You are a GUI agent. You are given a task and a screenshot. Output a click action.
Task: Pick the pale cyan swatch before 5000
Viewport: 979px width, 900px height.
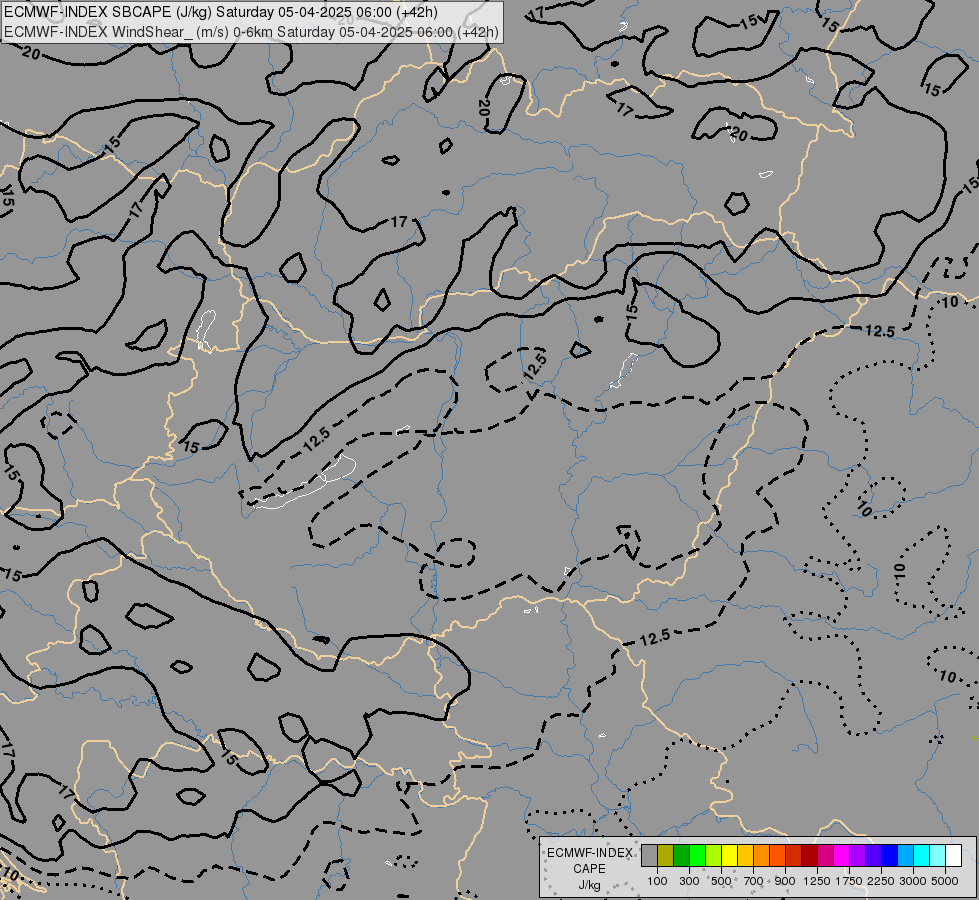[x=938, y=856]
